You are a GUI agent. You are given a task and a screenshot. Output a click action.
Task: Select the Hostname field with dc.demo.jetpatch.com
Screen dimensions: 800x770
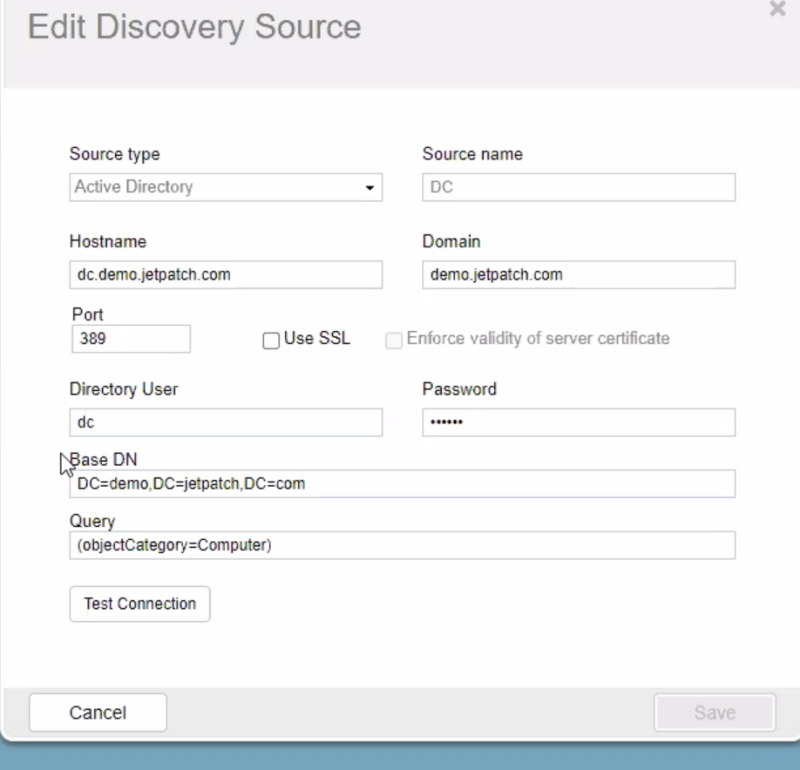(x=225, y=274)
